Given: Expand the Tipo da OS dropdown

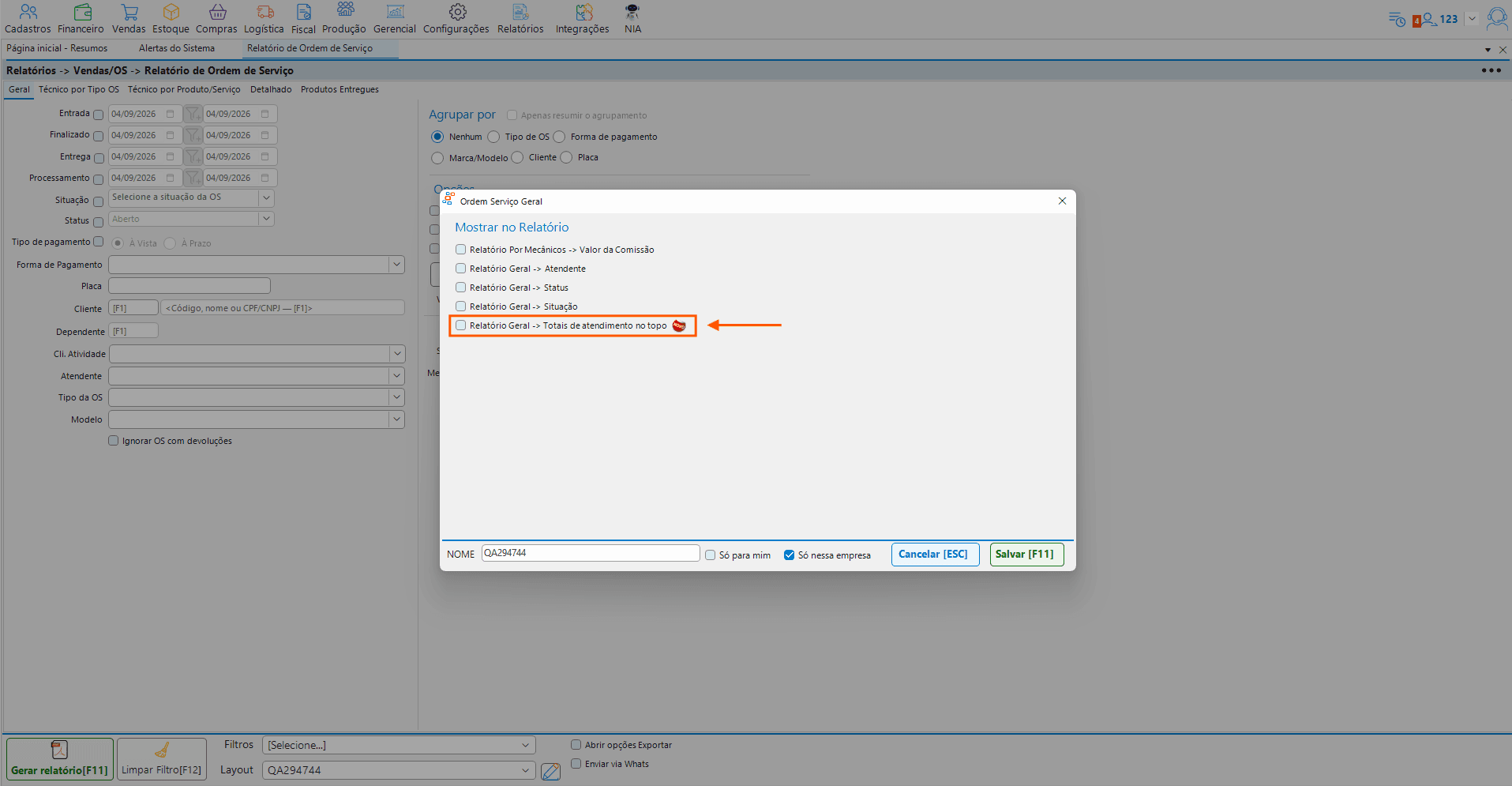Looking at the screenshot, I should (x=396, y=397).
